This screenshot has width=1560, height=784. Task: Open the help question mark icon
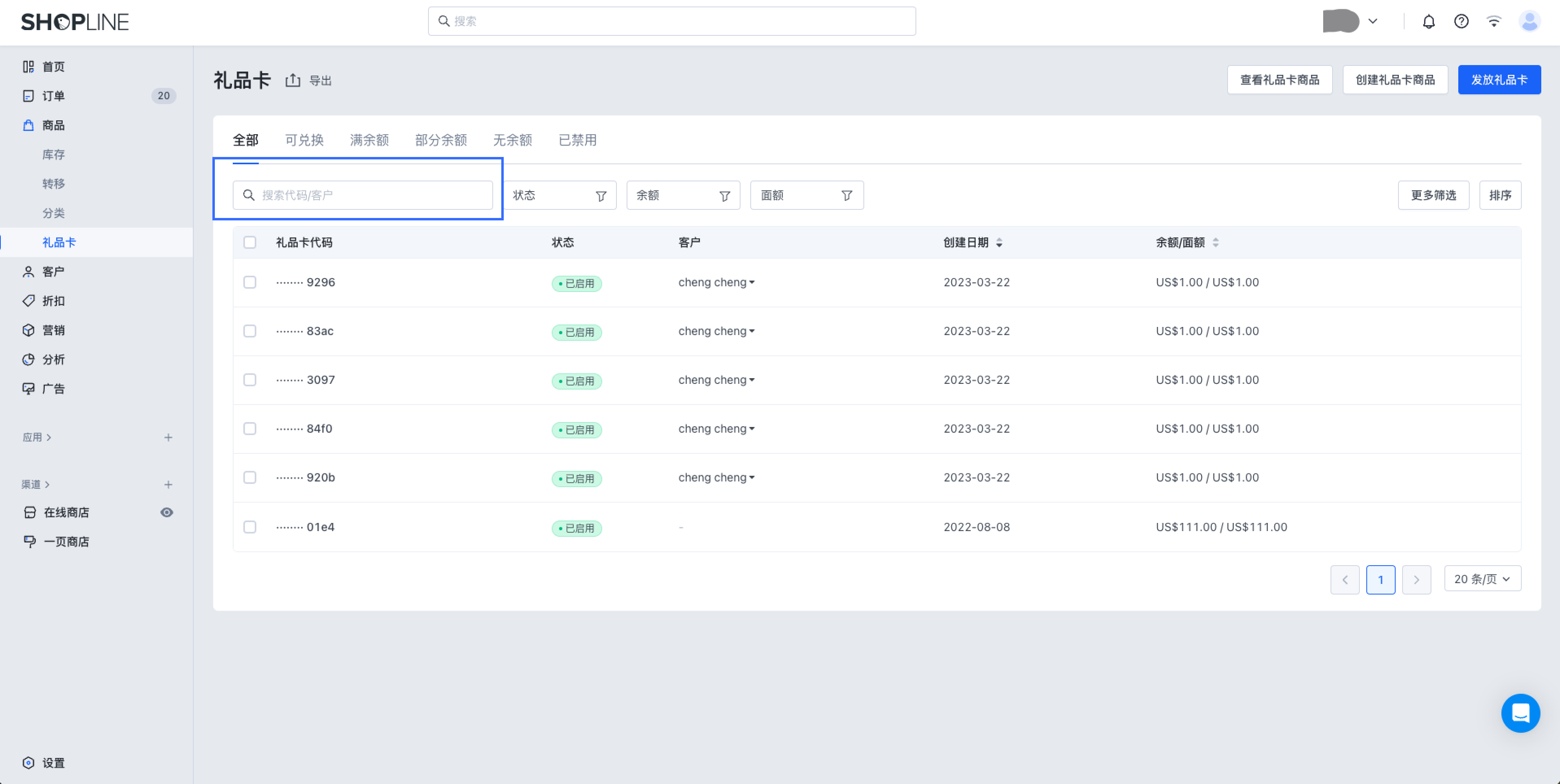click(x=1461, y=22)
